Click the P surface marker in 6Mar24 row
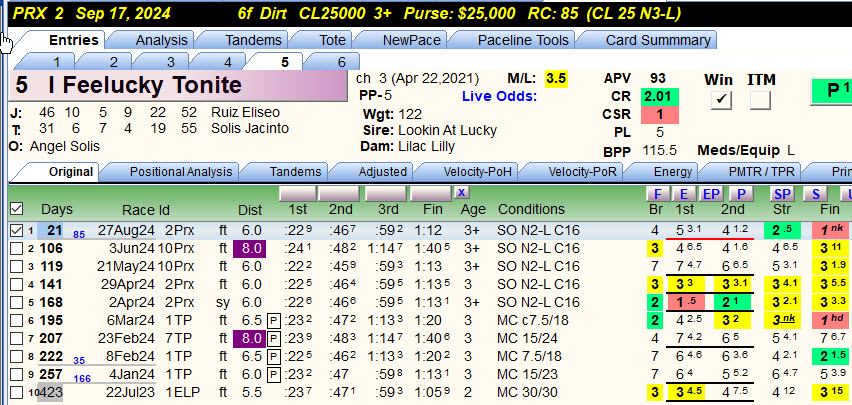 274,321
